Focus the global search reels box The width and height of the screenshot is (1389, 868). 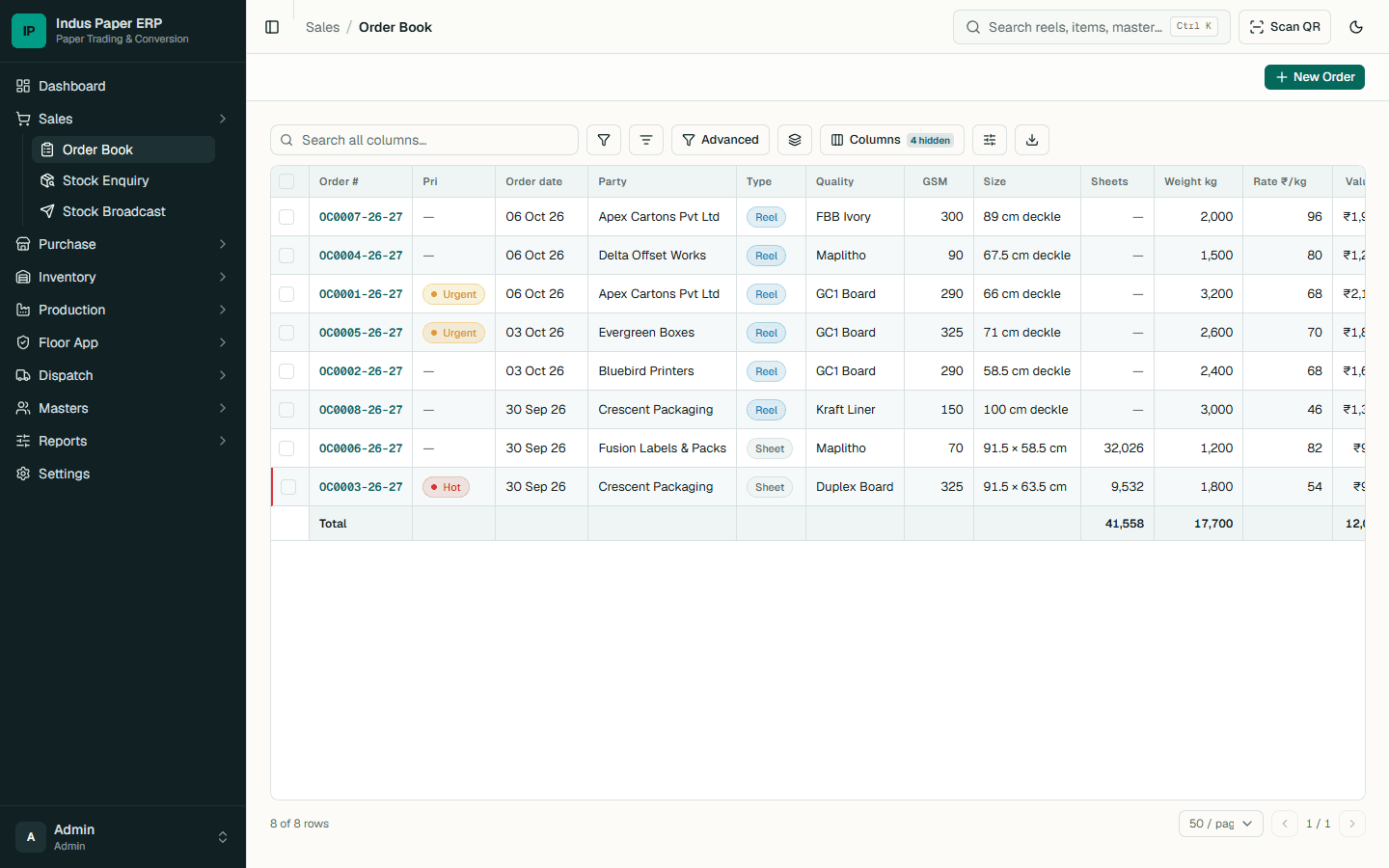(x=1092, y=27)
